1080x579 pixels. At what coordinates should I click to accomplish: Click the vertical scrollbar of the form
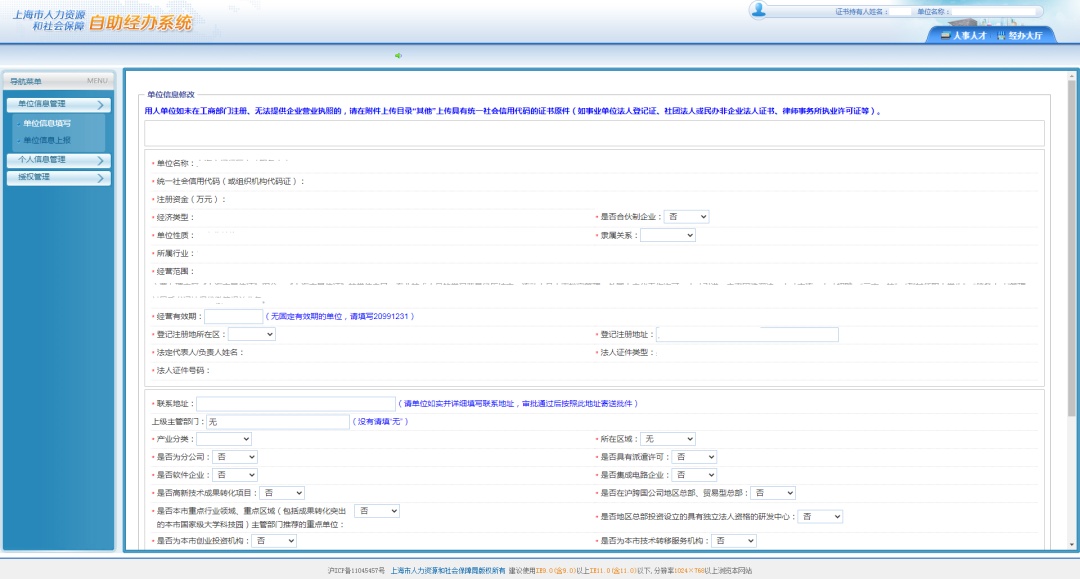coord(1072,300)
